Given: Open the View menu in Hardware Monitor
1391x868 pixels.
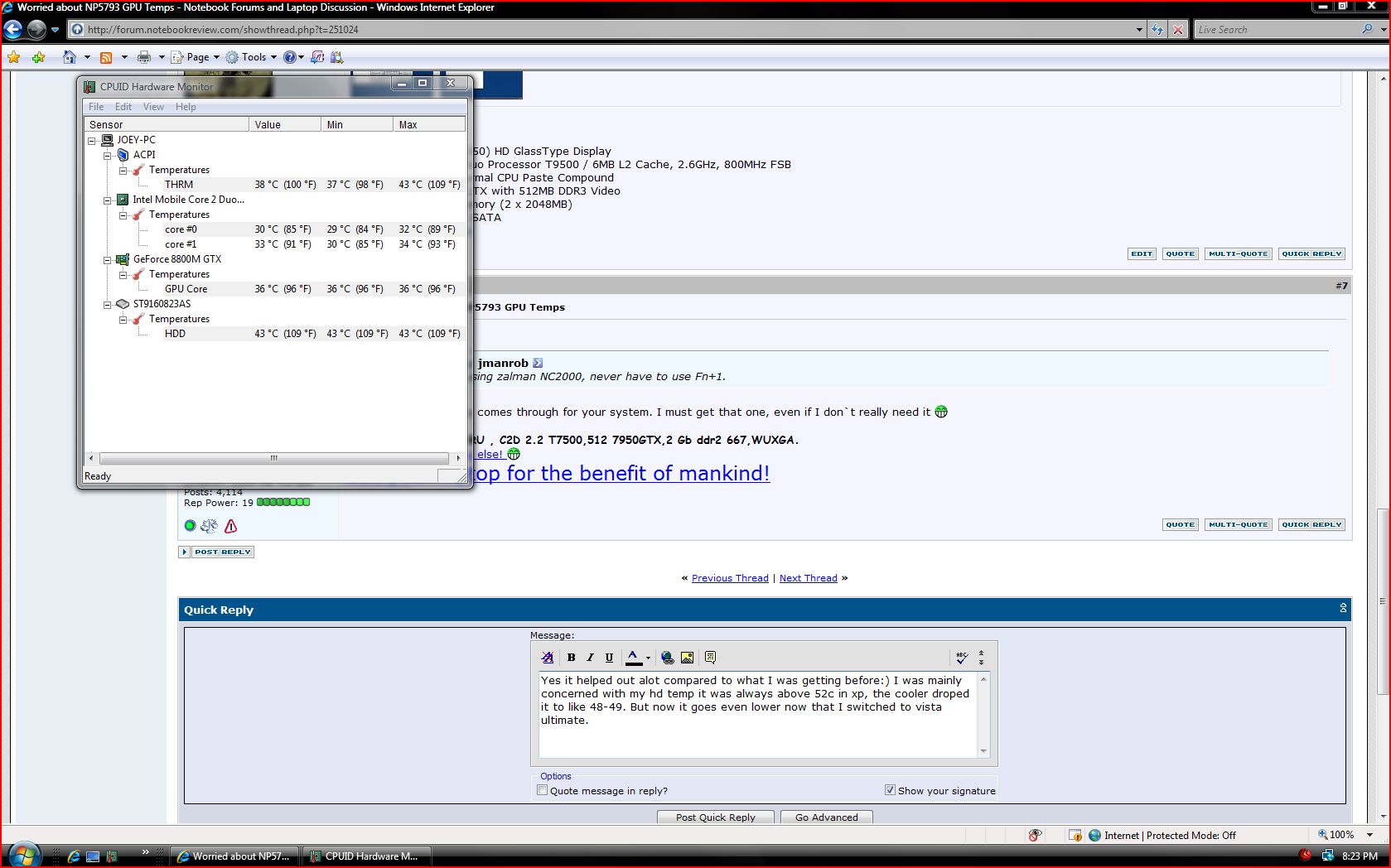Looking at the screenshot, I should [153, 107].
